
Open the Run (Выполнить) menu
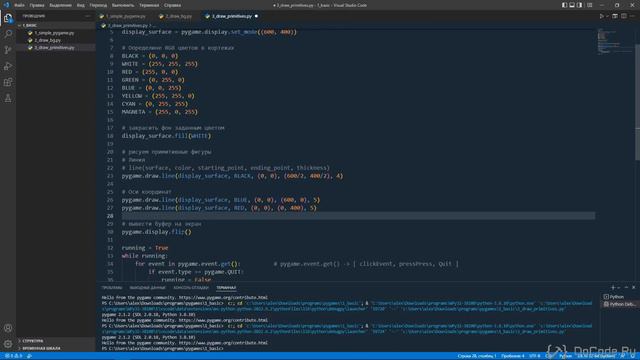pos(123,5)
